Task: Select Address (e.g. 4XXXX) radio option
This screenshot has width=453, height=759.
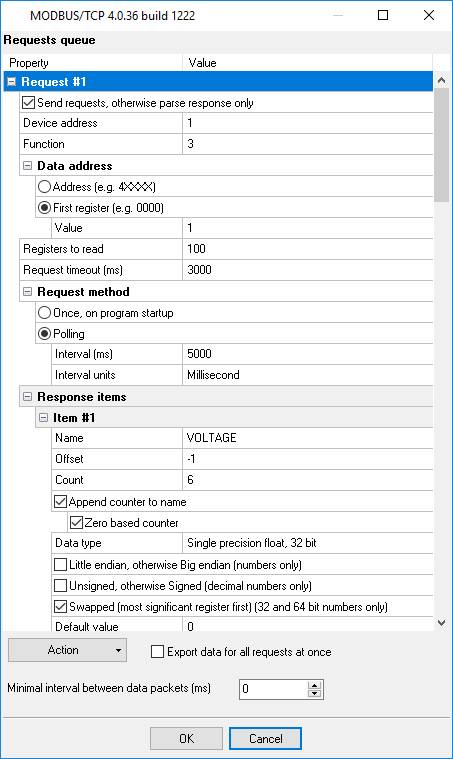Action: 45,186
